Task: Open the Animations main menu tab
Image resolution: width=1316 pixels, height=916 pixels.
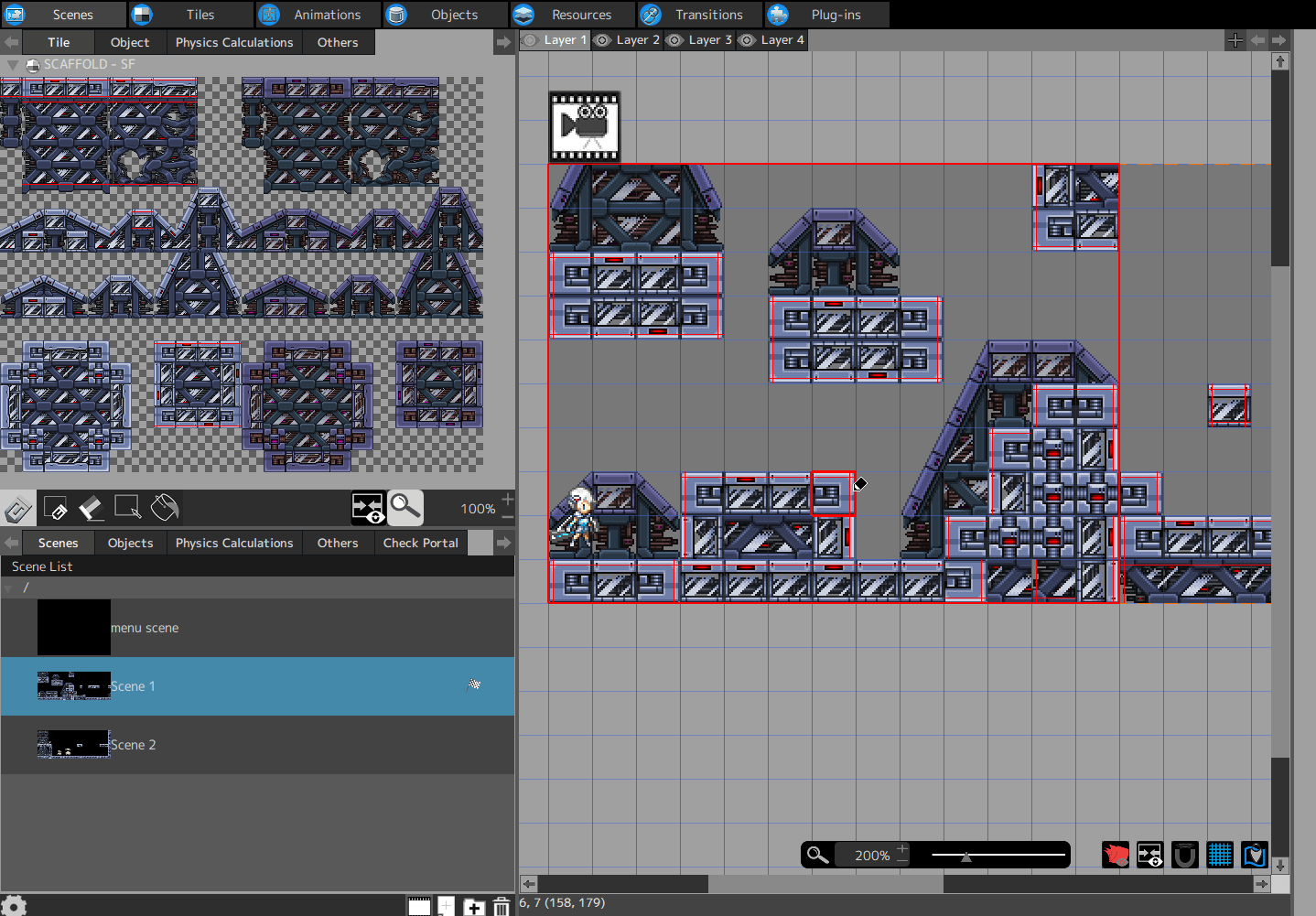Action: pos(318,15)
